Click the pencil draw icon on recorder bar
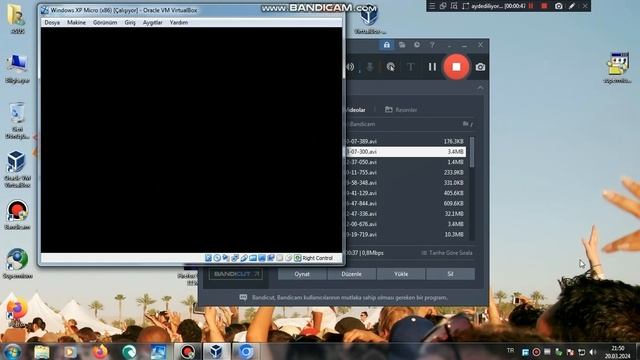The image size is (640, 360). coord(572,6)
